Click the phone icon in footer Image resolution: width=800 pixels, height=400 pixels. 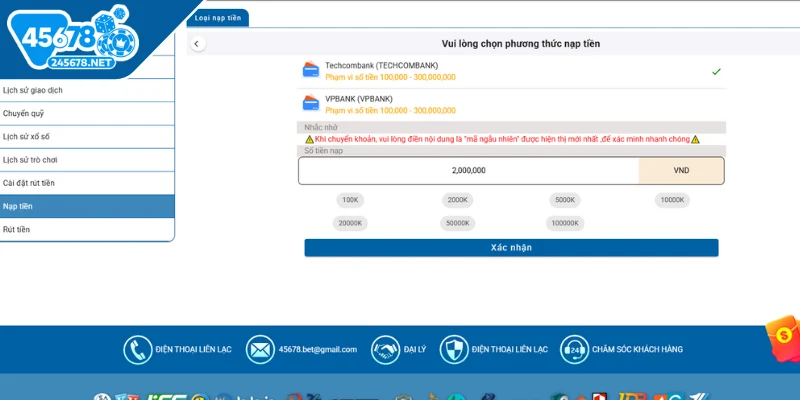(x=138, y=349)
